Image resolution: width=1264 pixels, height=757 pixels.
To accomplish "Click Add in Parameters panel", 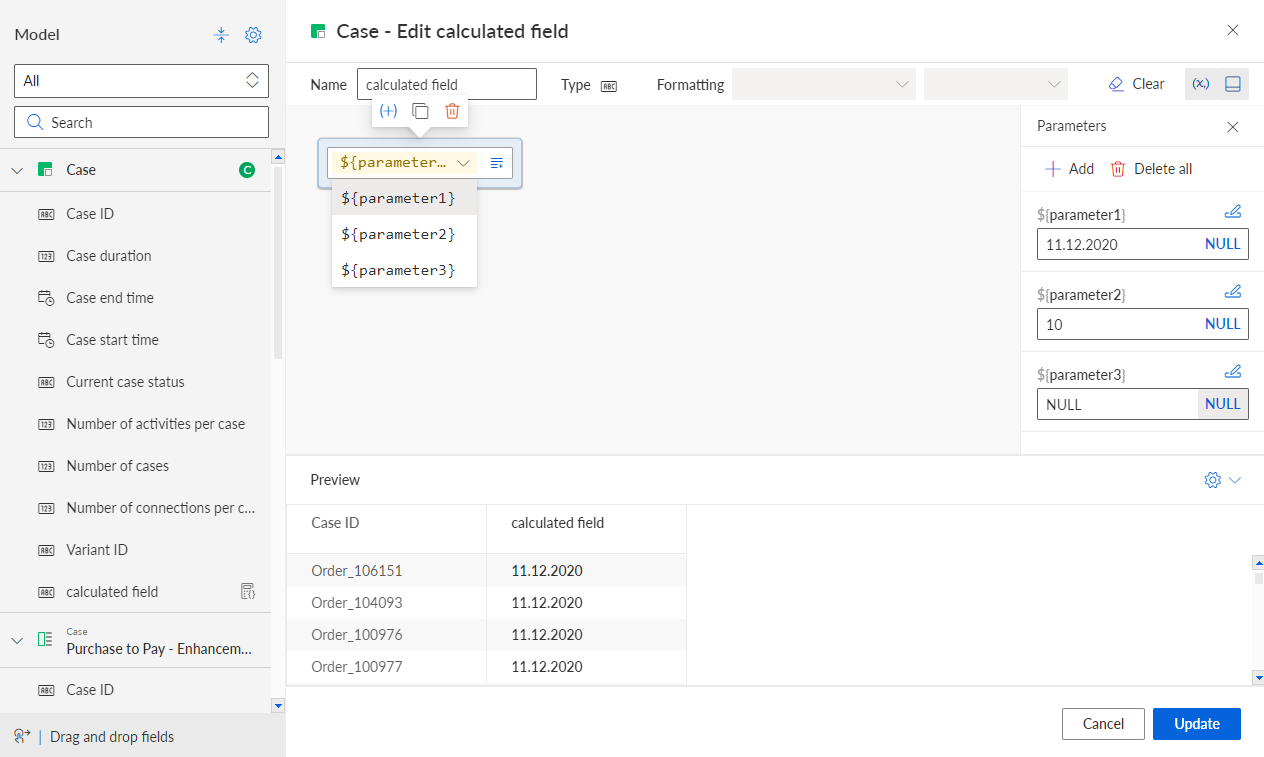I will [1069, 169].
